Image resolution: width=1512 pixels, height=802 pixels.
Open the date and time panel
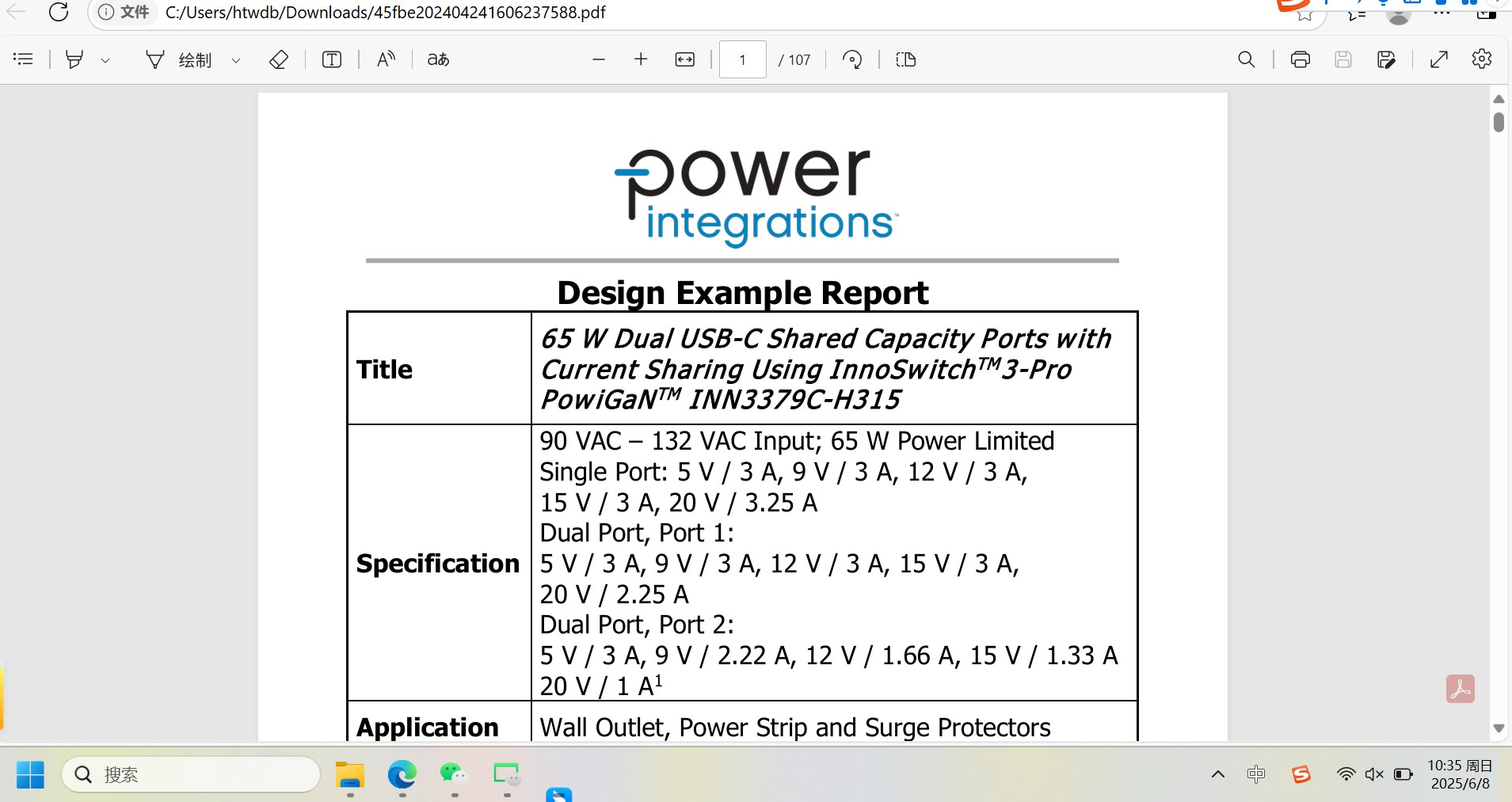pos(1460,774)
